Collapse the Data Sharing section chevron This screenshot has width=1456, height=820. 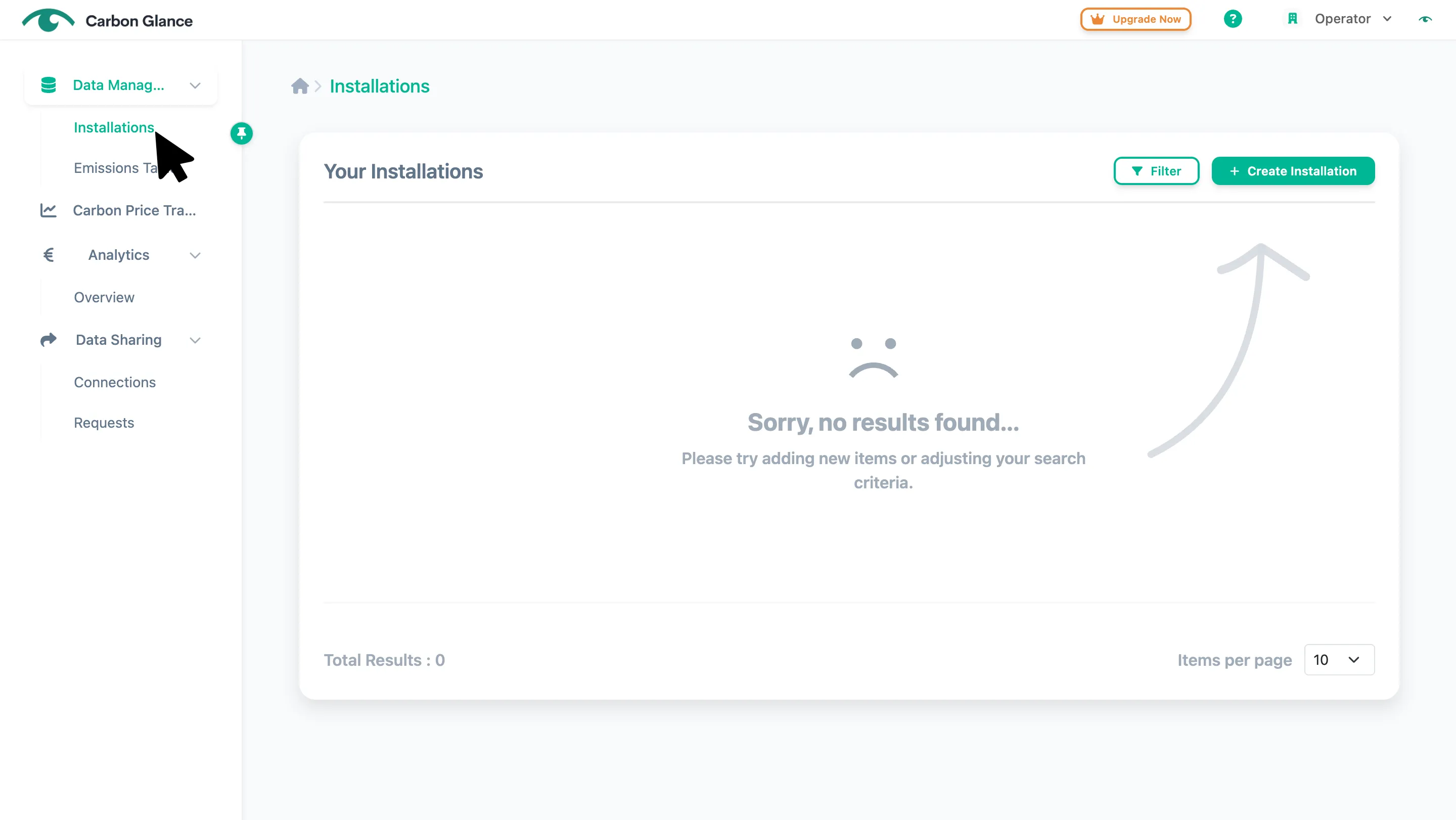[195, 340]
